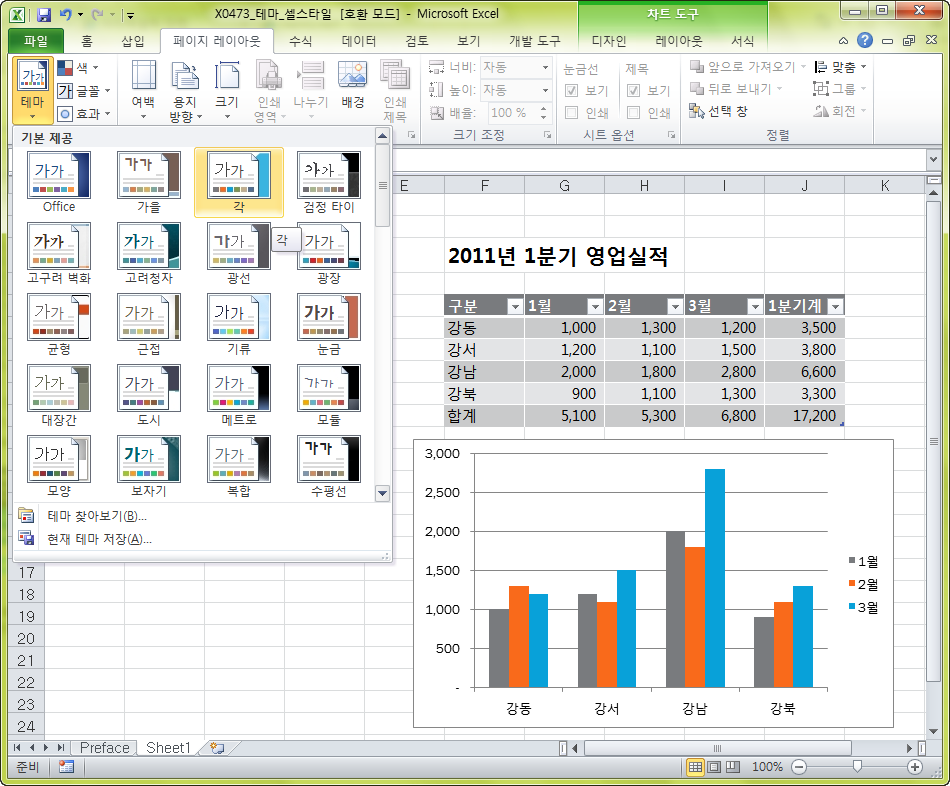
Task: Open the 2월 column filter dropdown
Action: coord(675,306)
